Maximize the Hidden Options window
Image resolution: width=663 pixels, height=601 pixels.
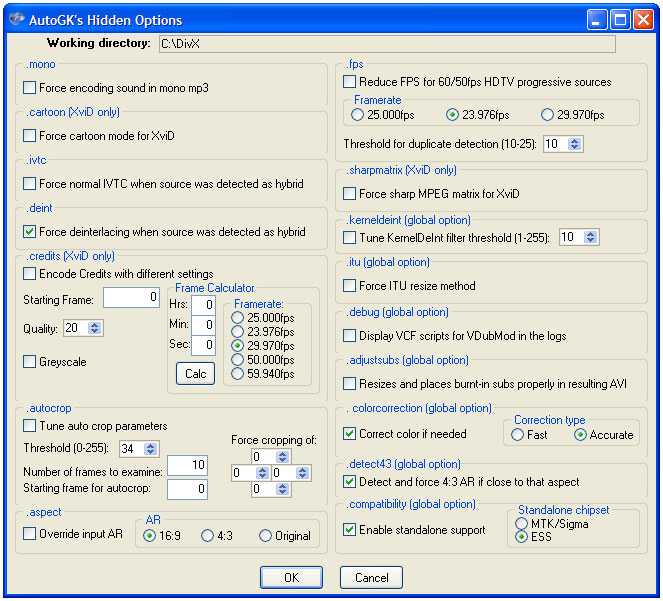pos(620,19)
